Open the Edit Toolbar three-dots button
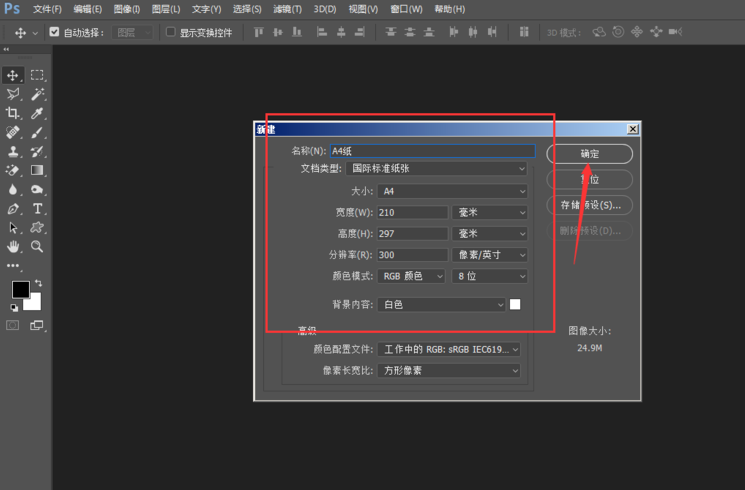The width and height of the screenshot is (745, 490). (x=13, y=265)
